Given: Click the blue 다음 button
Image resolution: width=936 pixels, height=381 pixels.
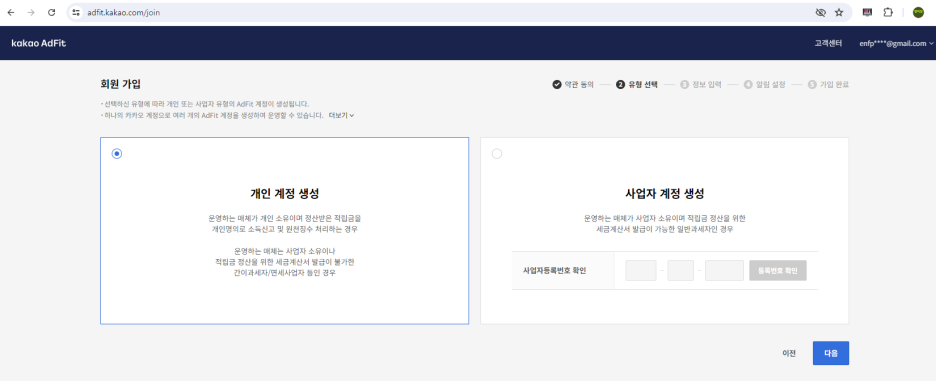Looking at the screenshot, I should pyautogui.click(x=831, y=353).
